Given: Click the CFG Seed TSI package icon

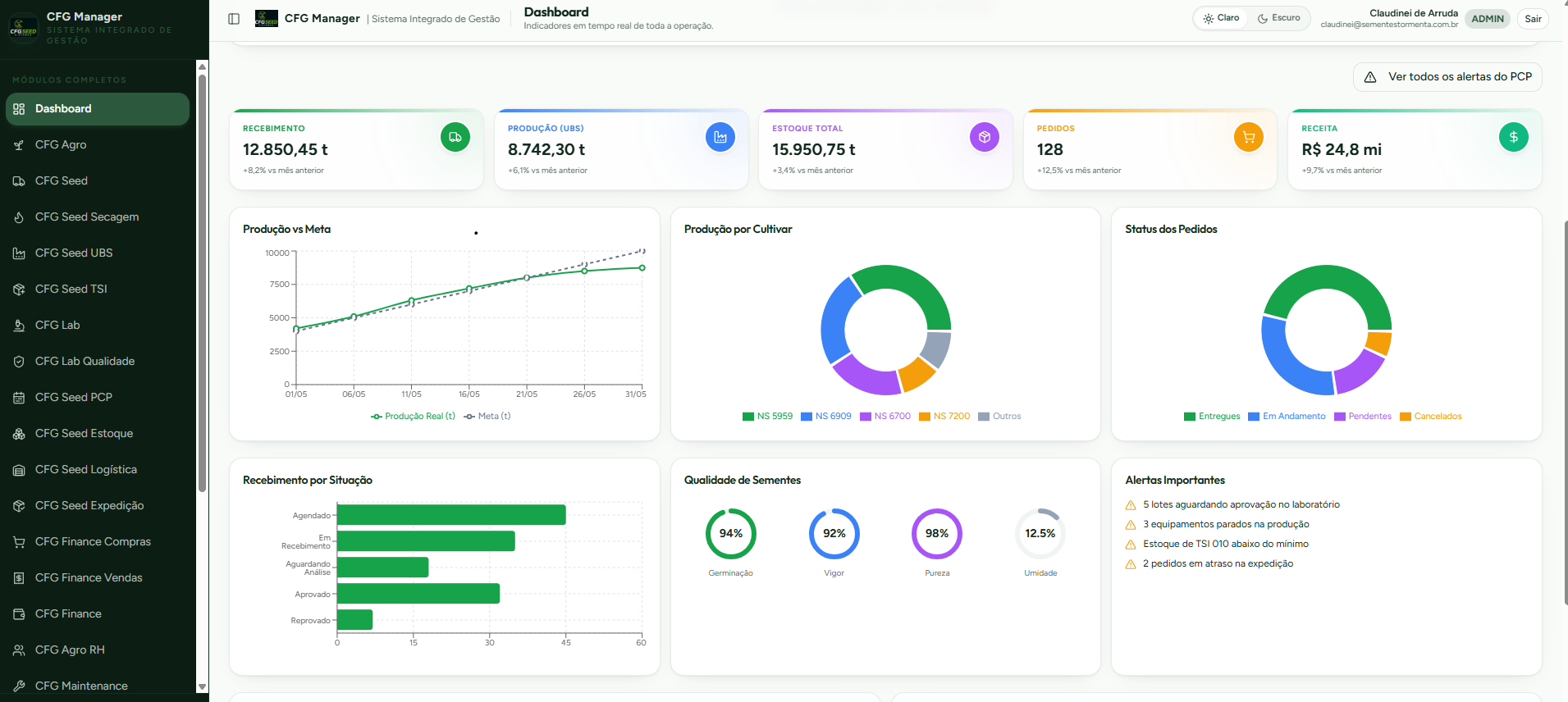Looking at the screenshot, I should 19,289.
